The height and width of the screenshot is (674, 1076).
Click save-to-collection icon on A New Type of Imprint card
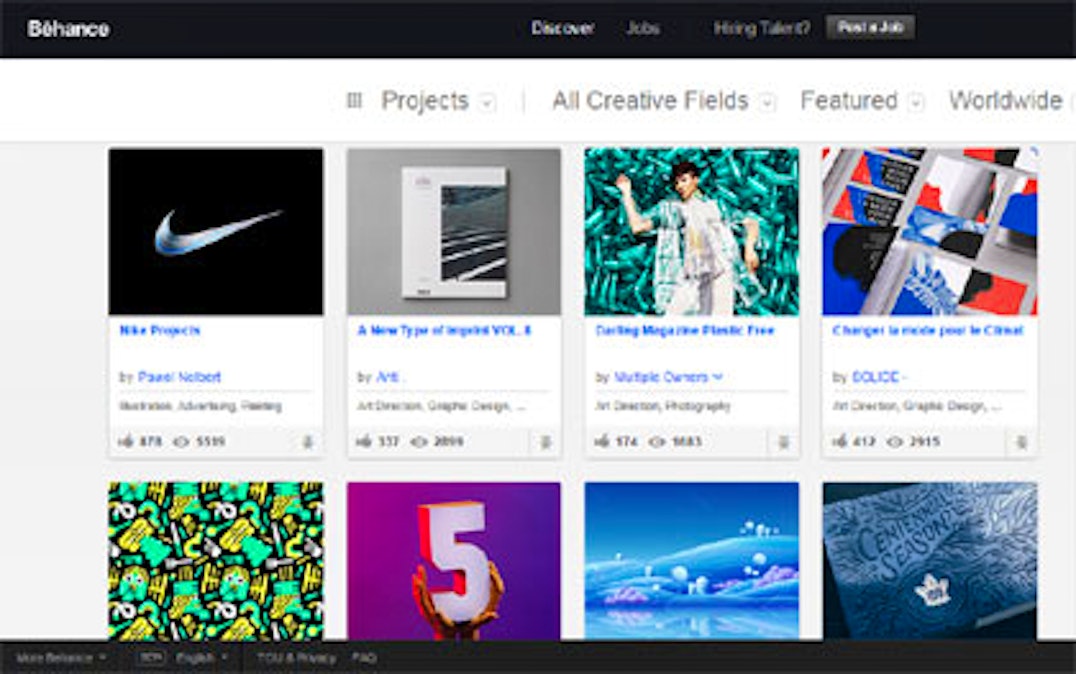pyautogui.click(x=546, y=443)
